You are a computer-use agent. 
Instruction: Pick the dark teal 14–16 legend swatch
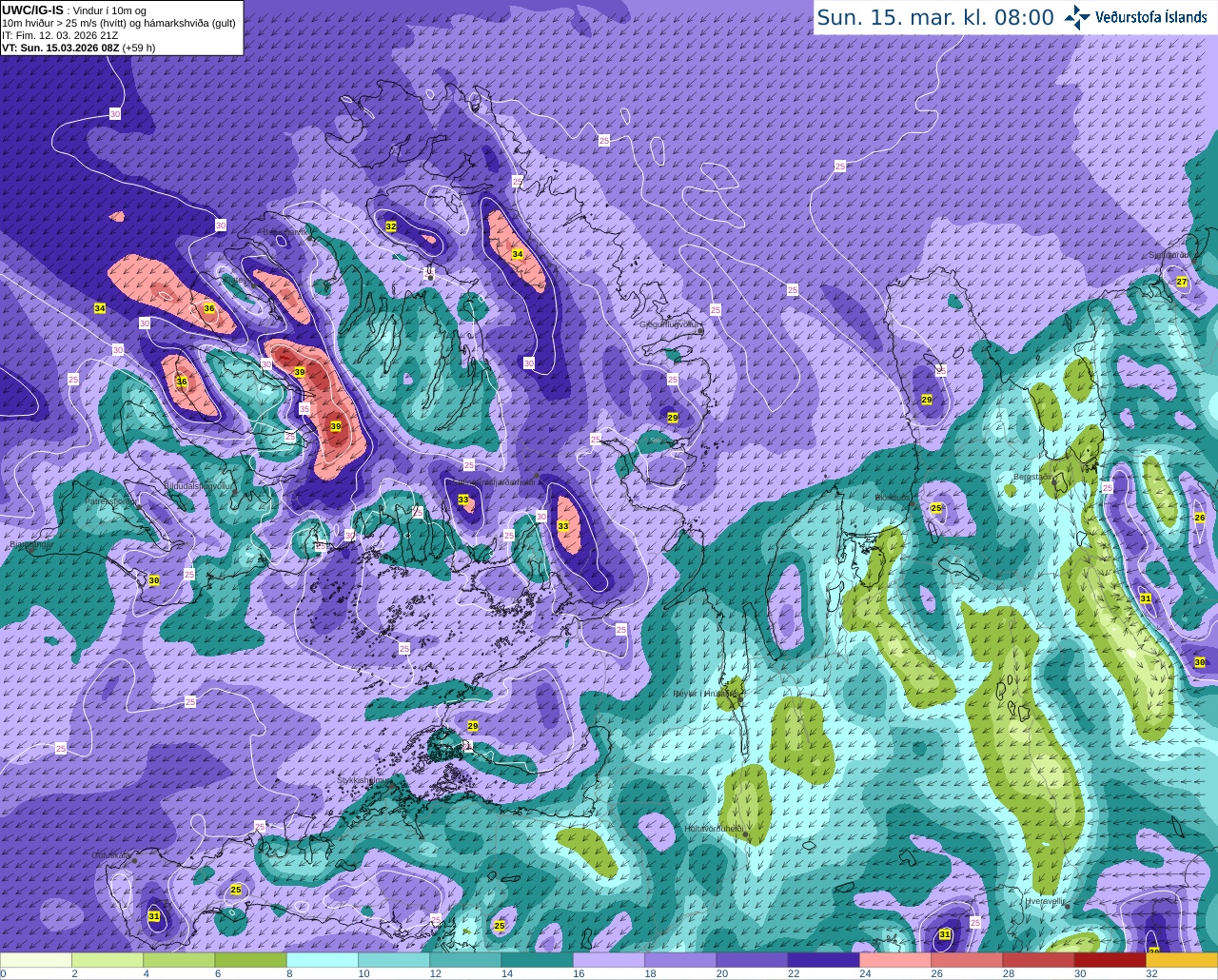(537, 959)
